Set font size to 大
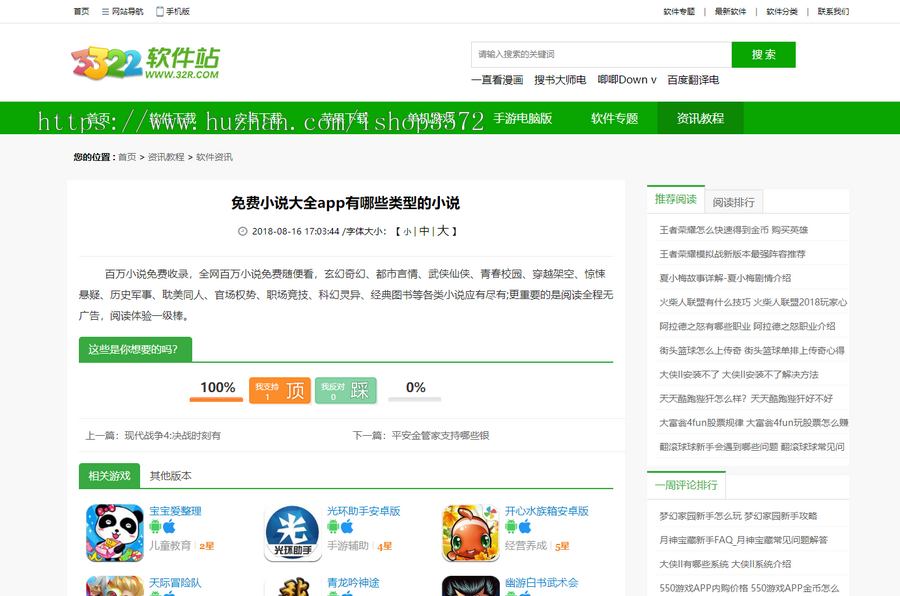900x596 pixels. point(443,231)
